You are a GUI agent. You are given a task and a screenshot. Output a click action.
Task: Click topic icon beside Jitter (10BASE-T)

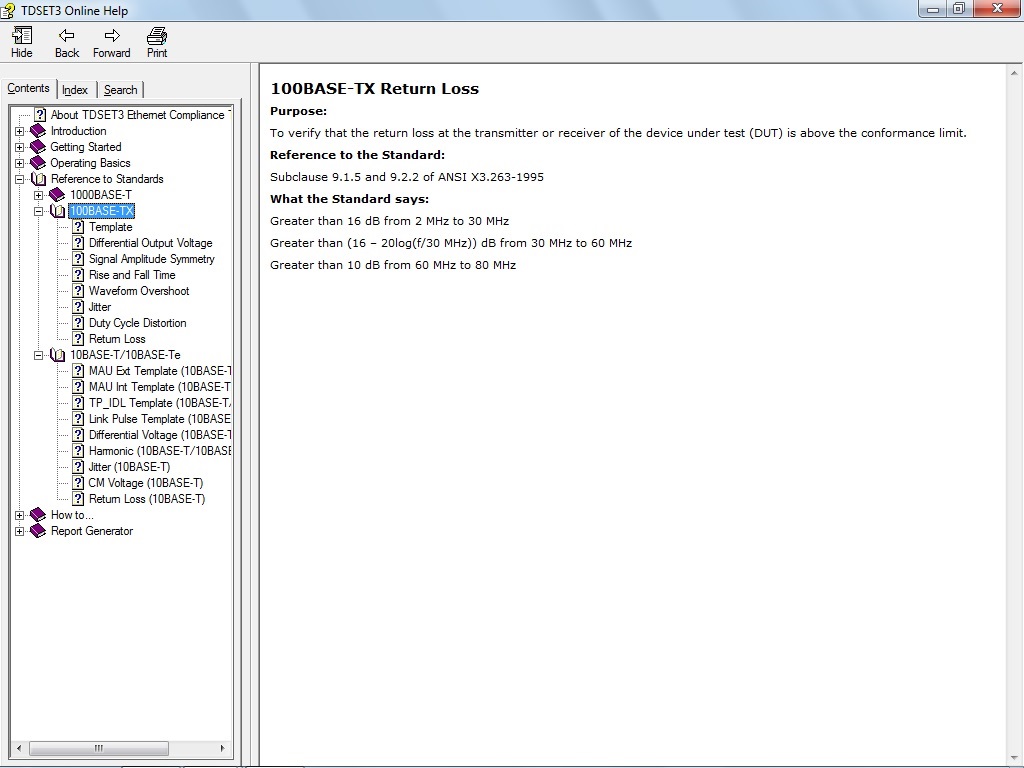[x=78, y=467]
